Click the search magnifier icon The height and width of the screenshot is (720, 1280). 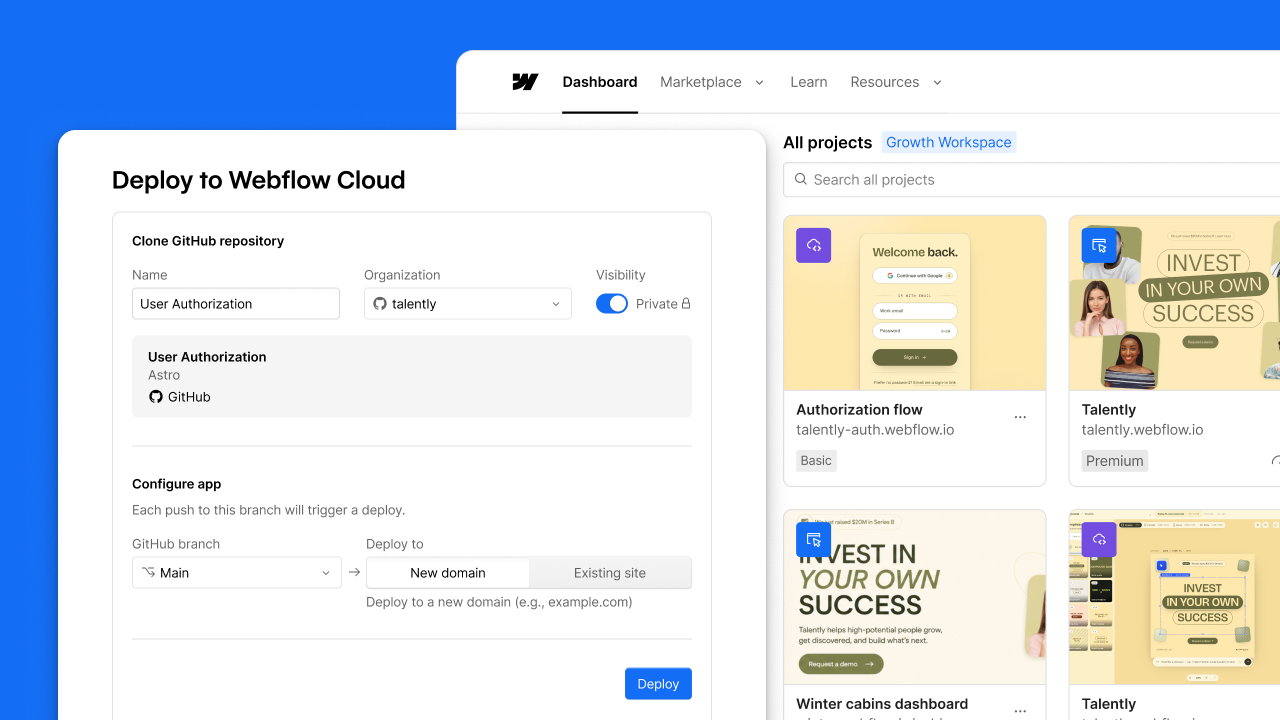point(801,179)
